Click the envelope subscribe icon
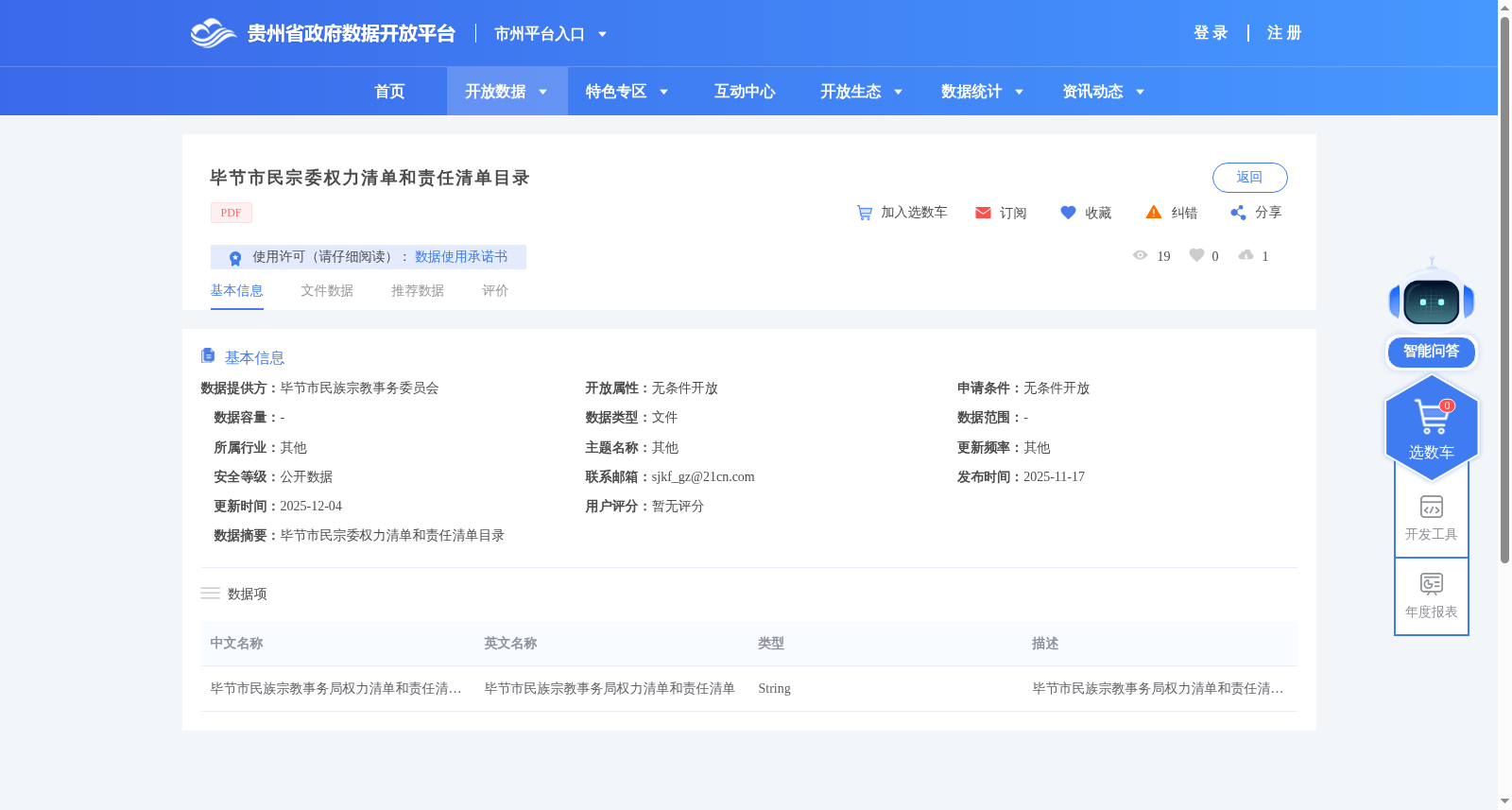This screenshot has width=1512, height=810. click(x=983, y=213)
